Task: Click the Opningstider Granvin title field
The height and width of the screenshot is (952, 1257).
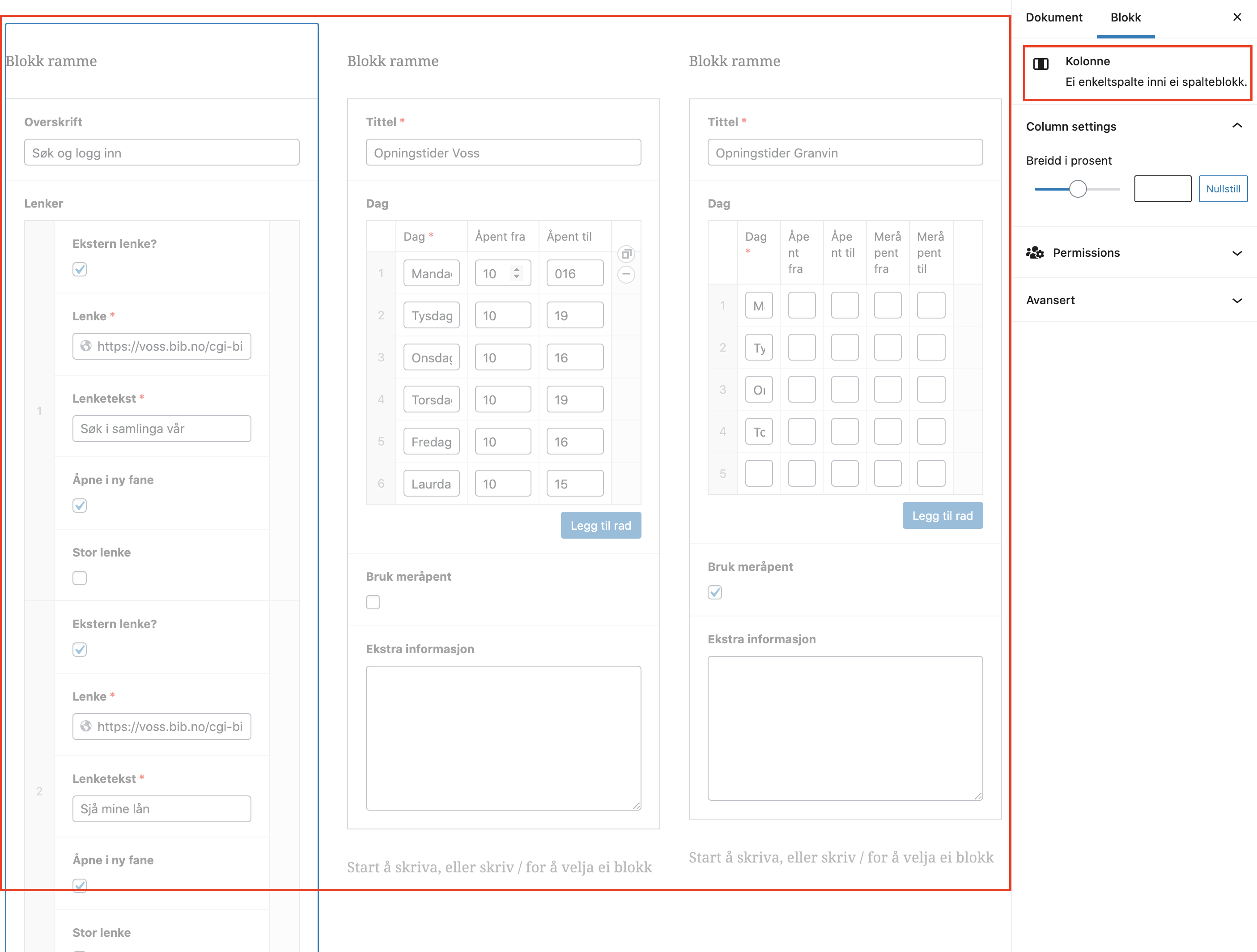Action: [x=845, y=152]
